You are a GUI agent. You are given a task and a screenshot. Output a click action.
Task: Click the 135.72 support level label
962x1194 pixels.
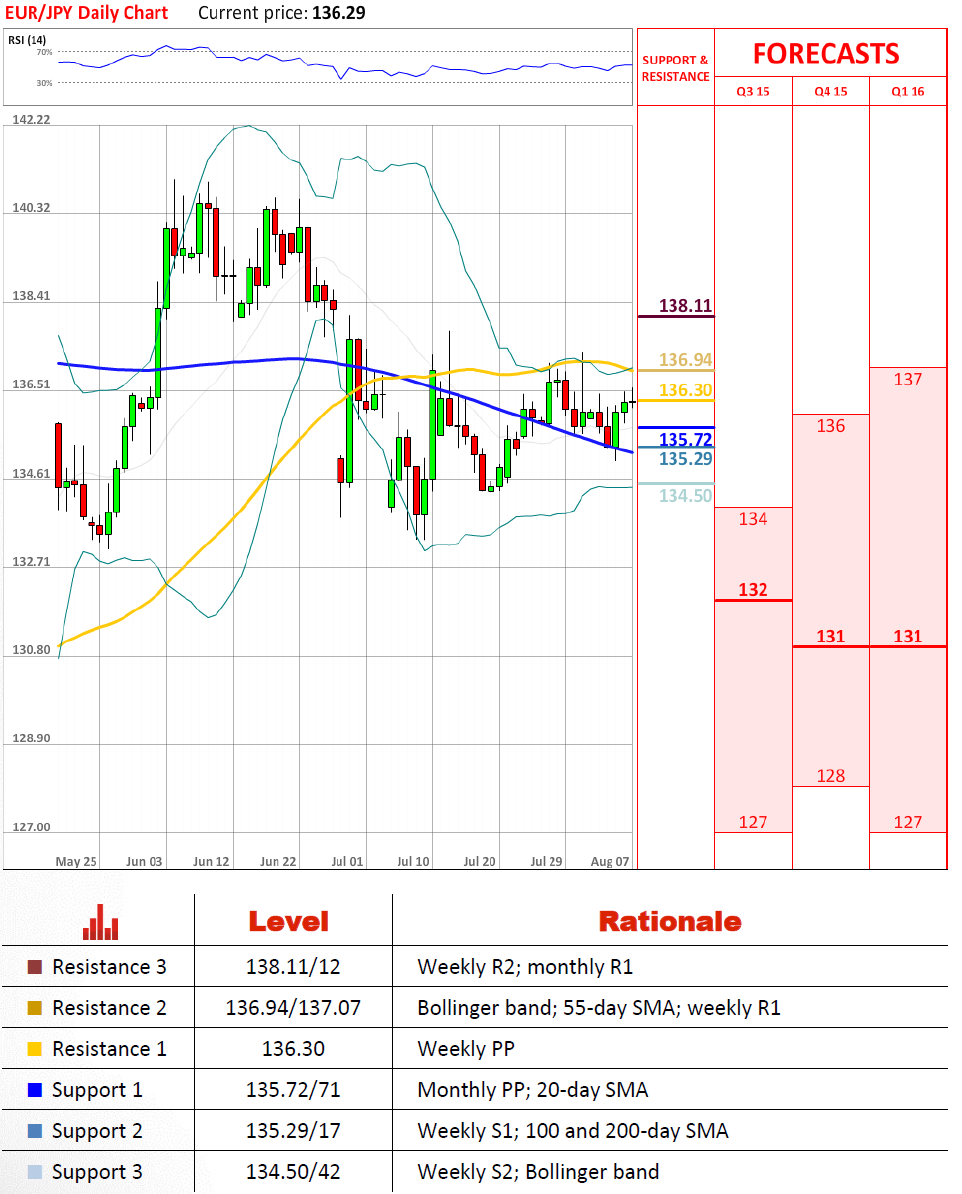[686, 439]
